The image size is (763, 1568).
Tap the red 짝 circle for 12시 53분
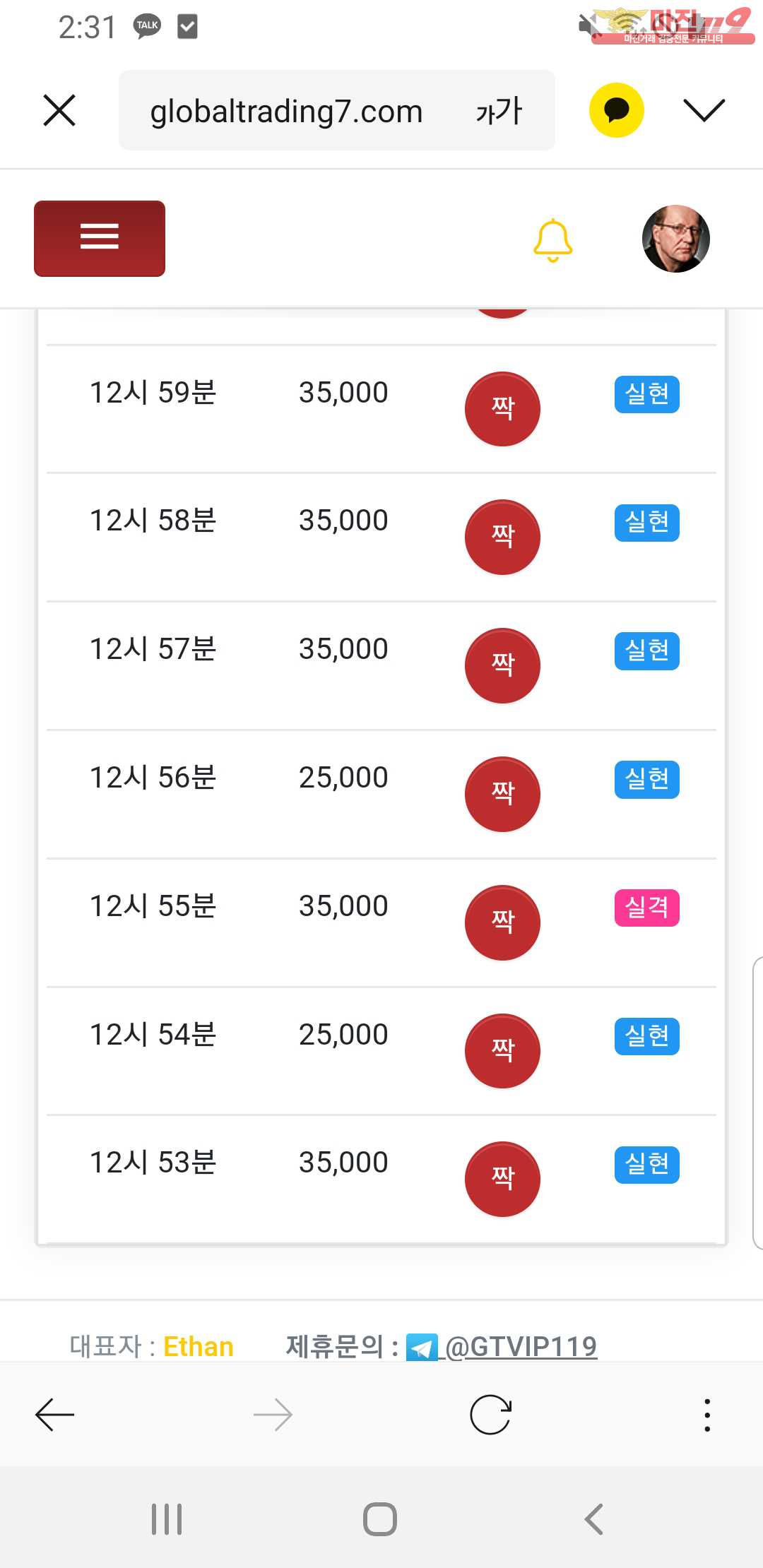(502, 1179)
